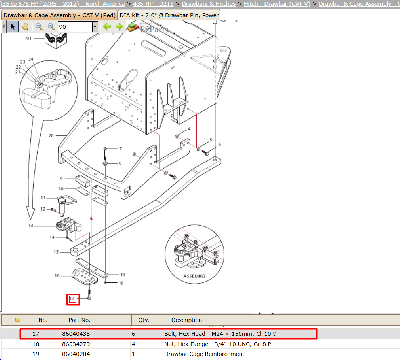Screen dimensions: 400x360
Task: Click the circular ASSEMBLY detail view in diagram
Action: click(x=194, y=254)
